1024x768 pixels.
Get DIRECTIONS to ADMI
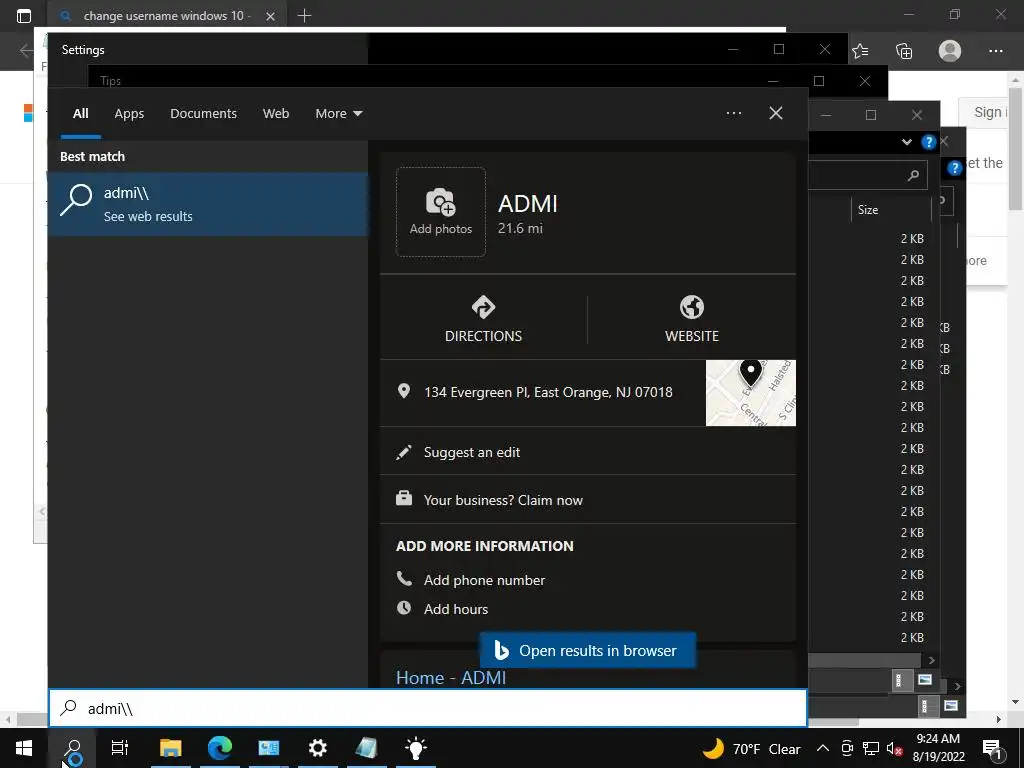[x=483, y=319]
